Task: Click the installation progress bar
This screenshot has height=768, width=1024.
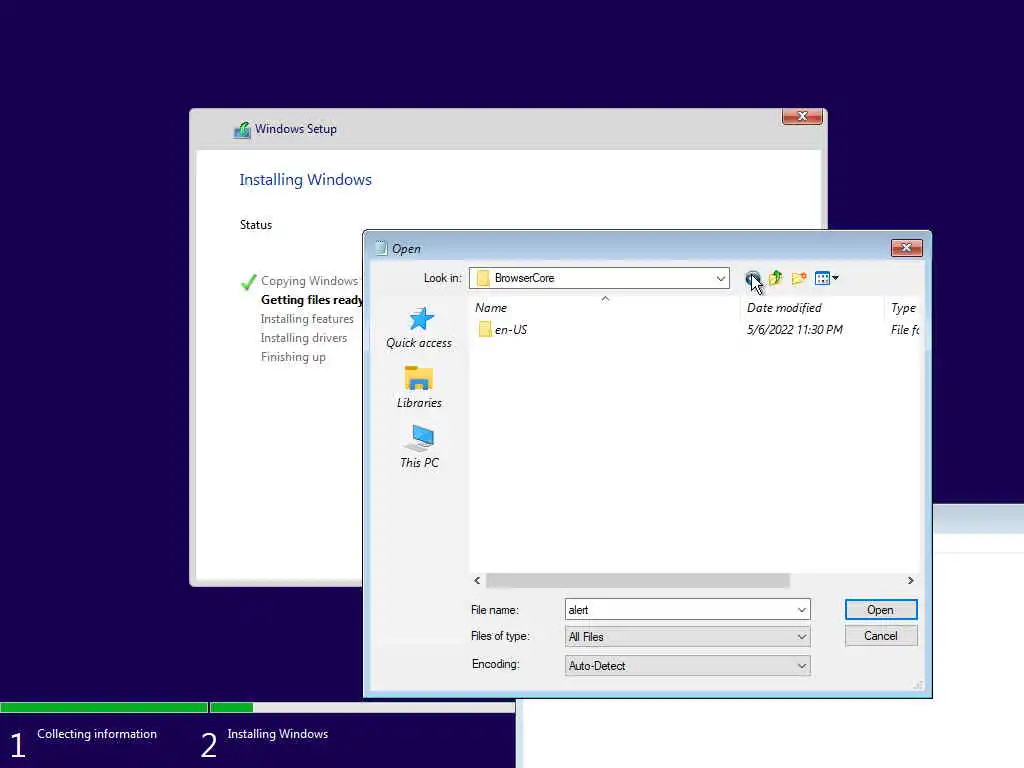Action: pyautogui.click(x=257, y=707)
